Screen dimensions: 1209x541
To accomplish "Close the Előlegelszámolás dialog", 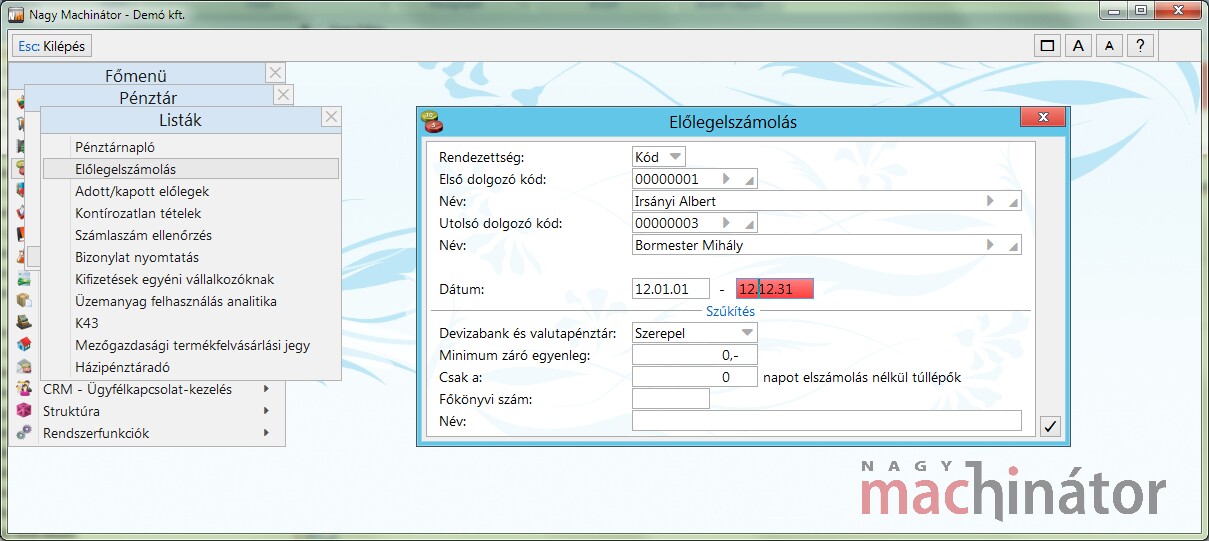I will pyautogui.click(x=1042, y=118).
